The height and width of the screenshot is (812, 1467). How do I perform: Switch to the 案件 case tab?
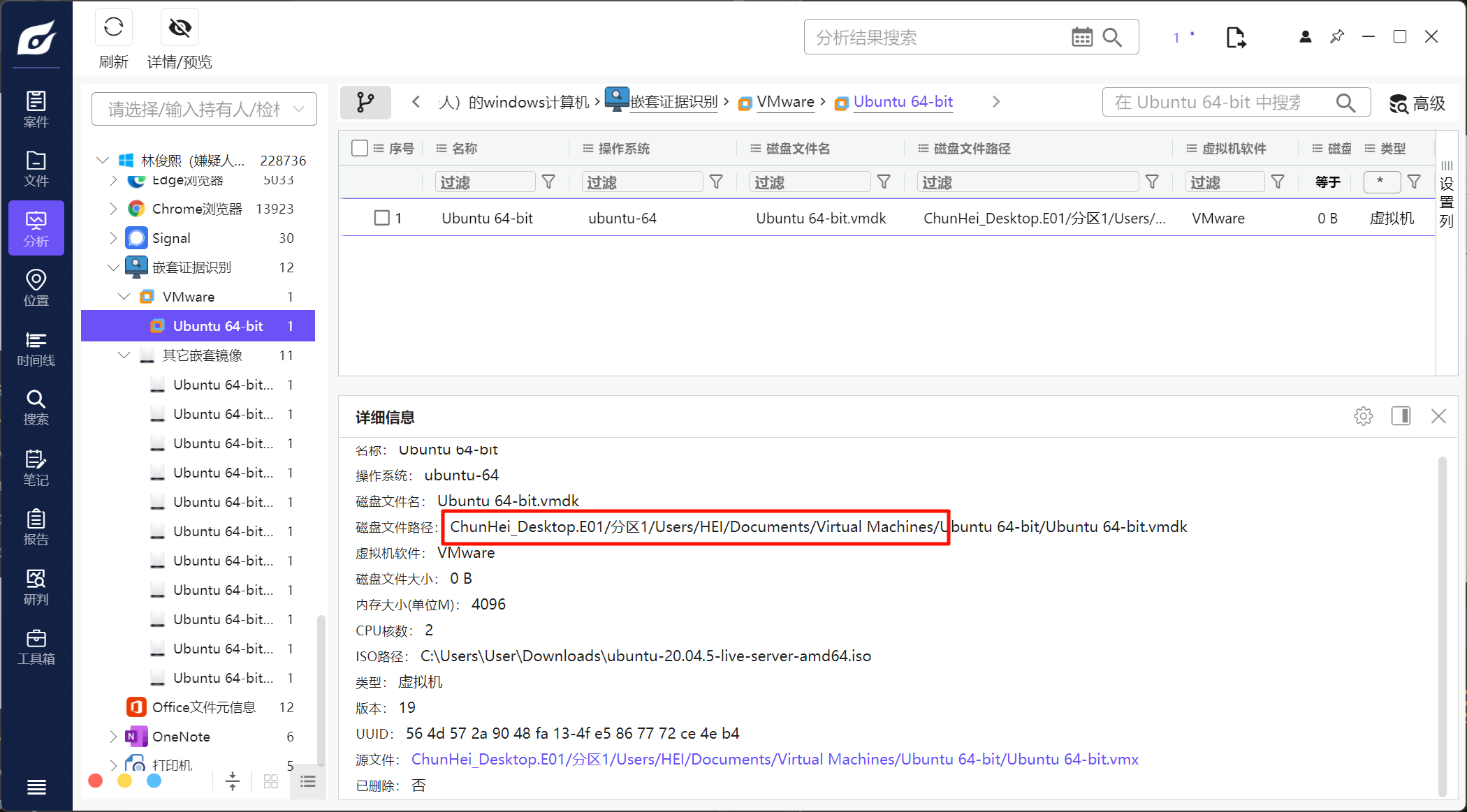tap(36, 109)
